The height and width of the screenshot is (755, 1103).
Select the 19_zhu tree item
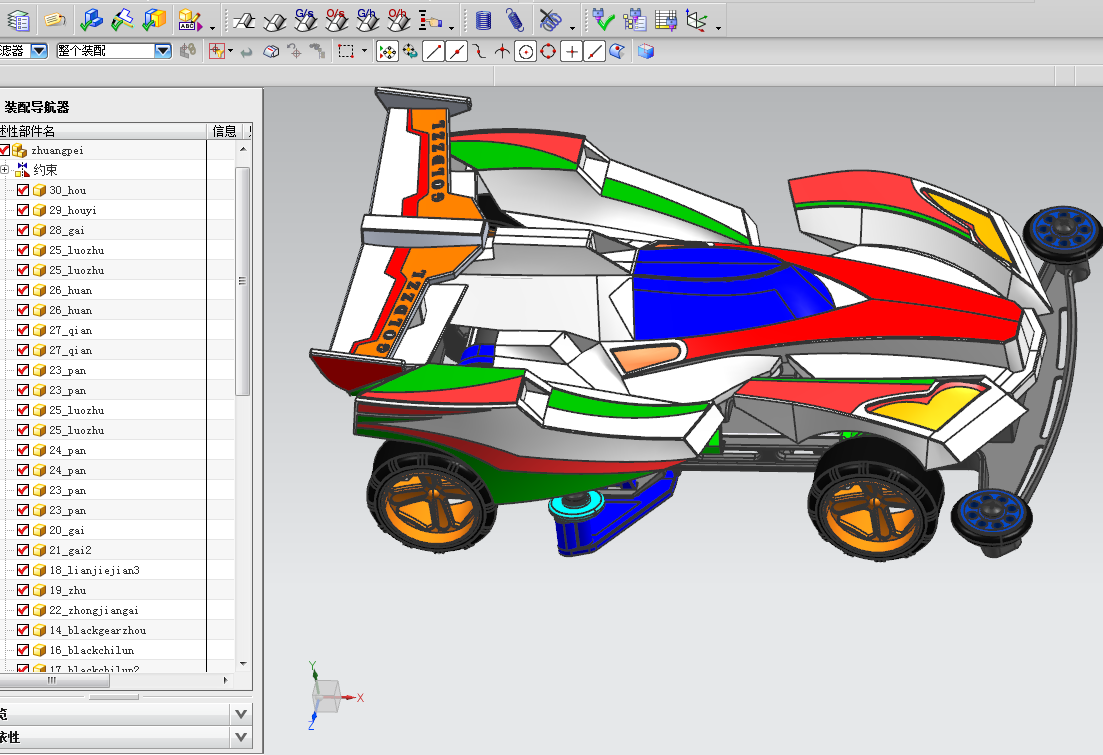pyautogui.click(x=68, y=590)
